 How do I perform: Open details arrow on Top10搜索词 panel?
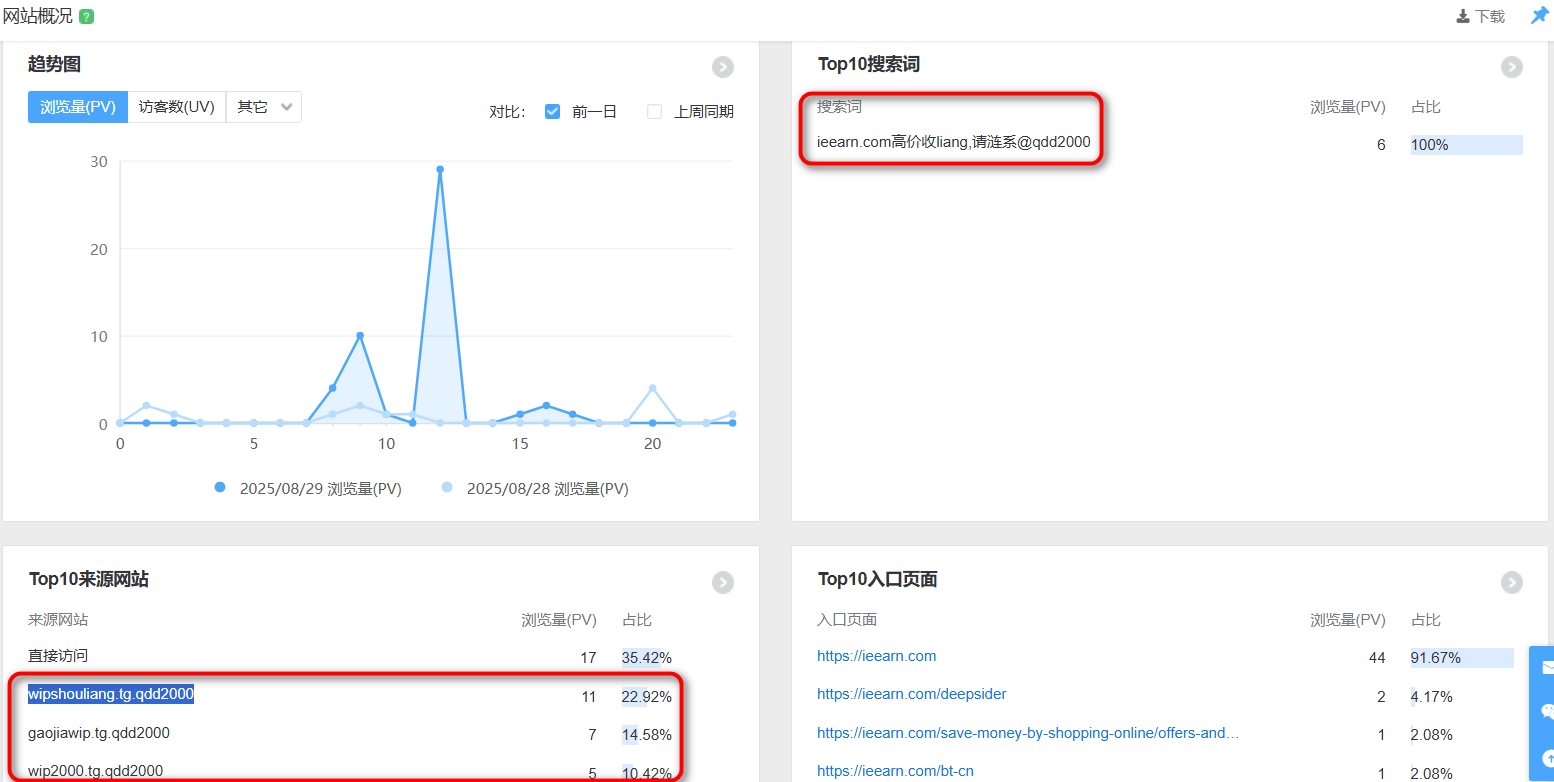[x=1511, y=67]
